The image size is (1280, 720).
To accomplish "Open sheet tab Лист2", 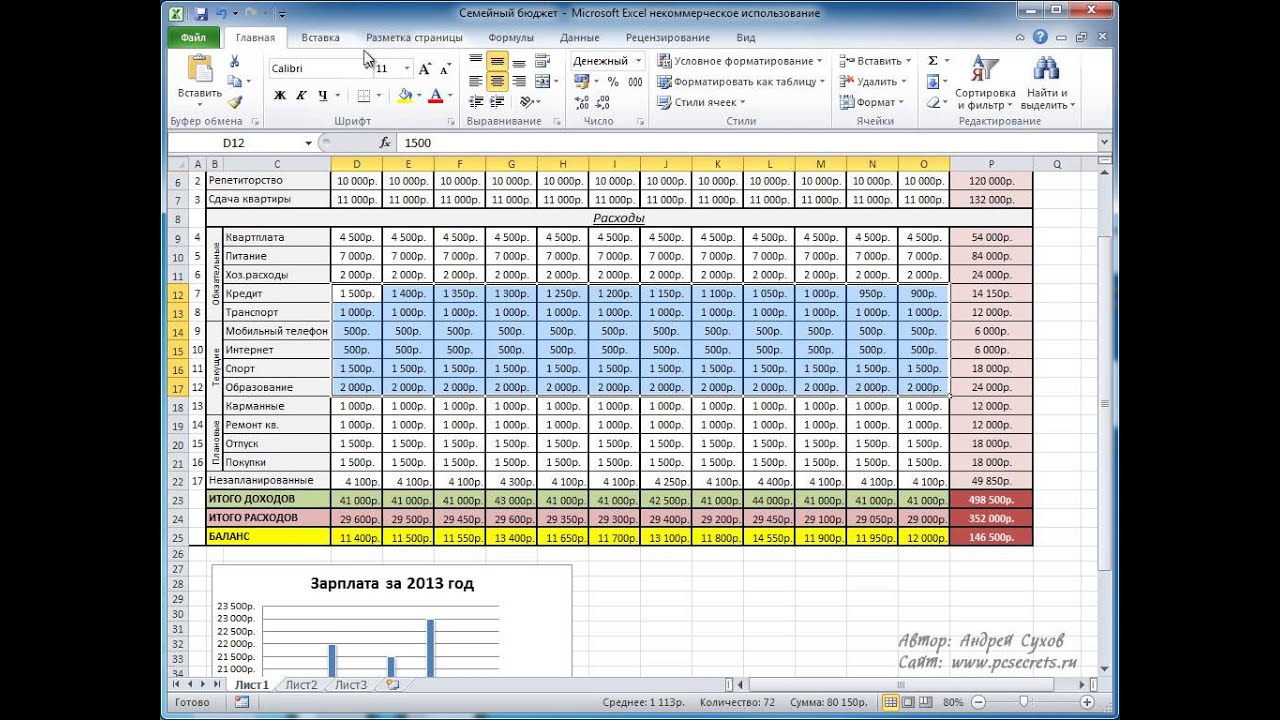I will [301, 685].
